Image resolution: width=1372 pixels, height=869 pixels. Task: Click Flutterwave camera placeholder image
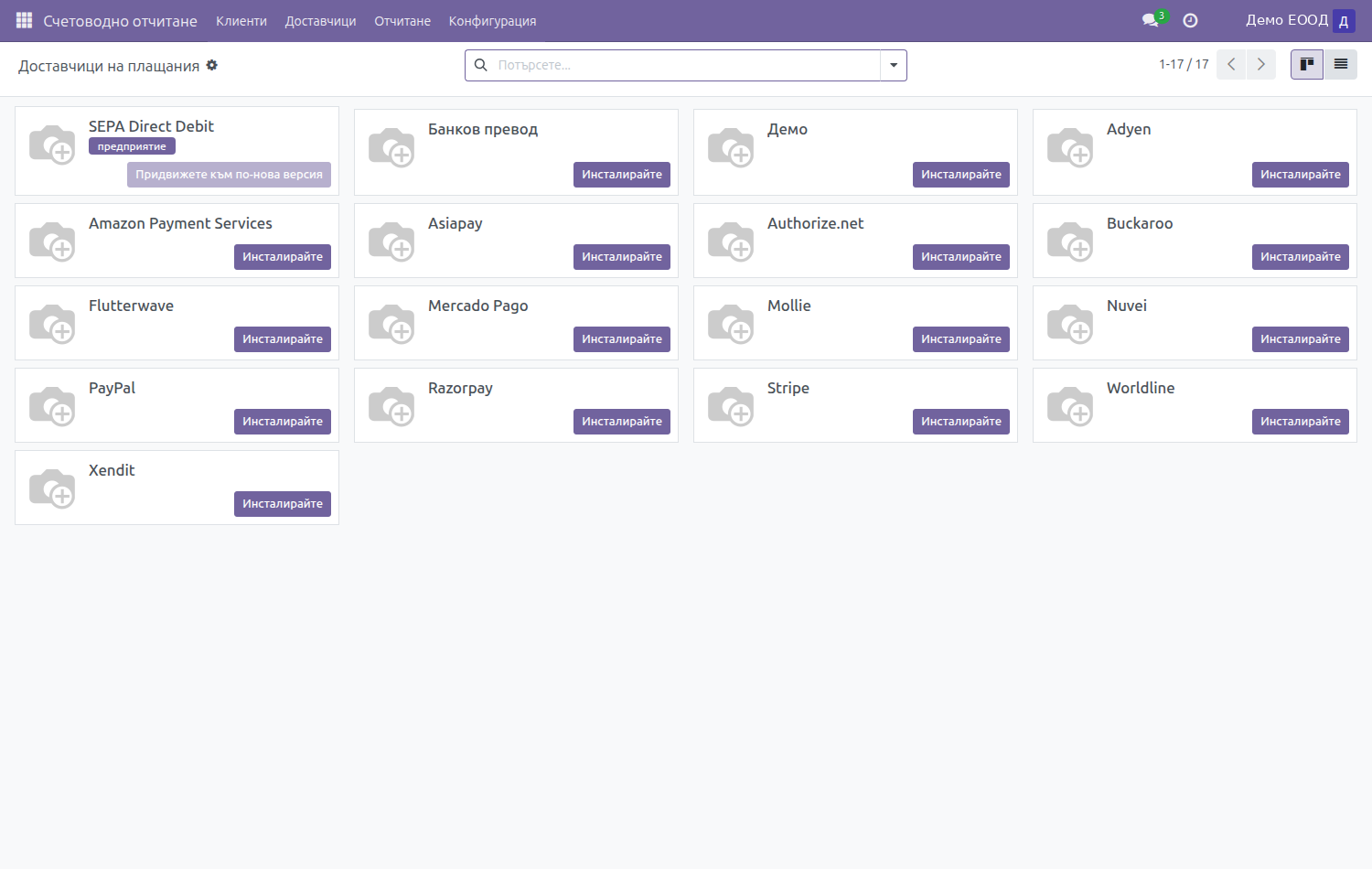[x=52, y=325]
